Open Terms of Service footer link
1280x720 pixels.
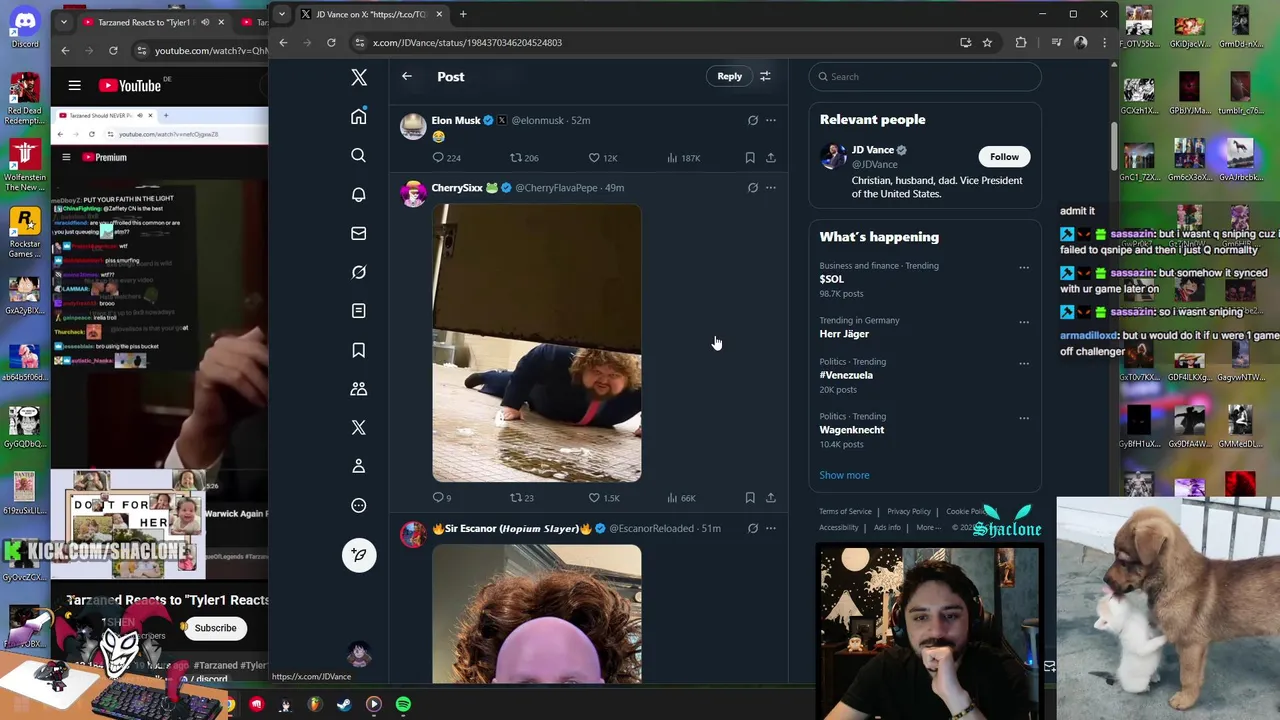845,511
